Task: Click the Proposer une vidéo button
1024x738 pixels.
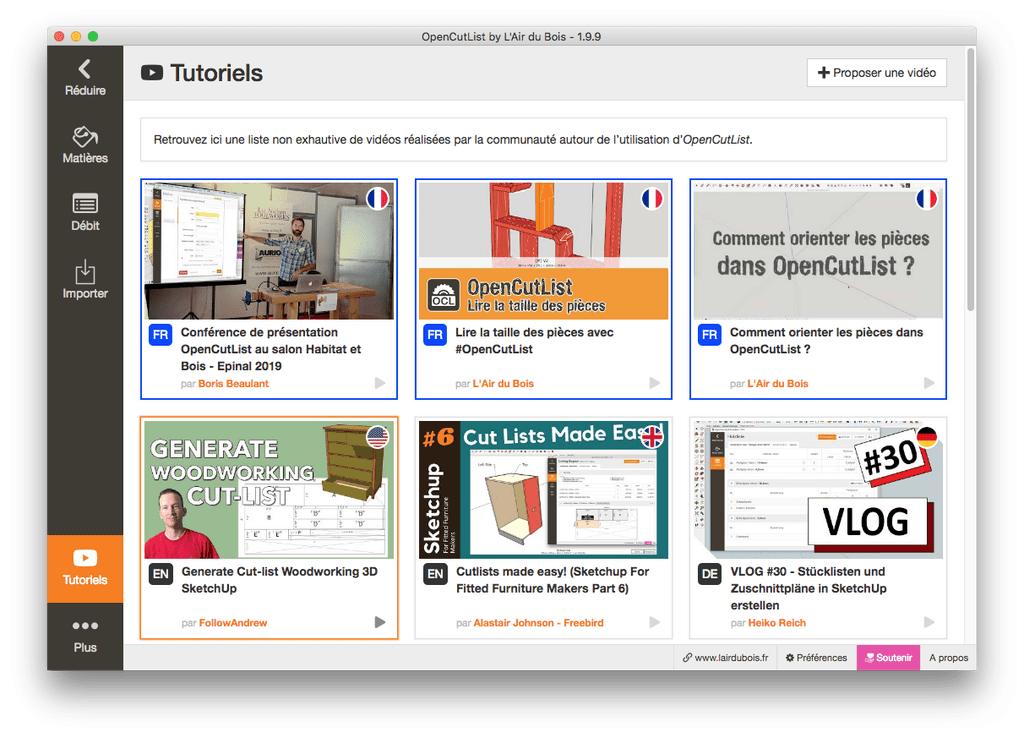Action: [876, 72]
